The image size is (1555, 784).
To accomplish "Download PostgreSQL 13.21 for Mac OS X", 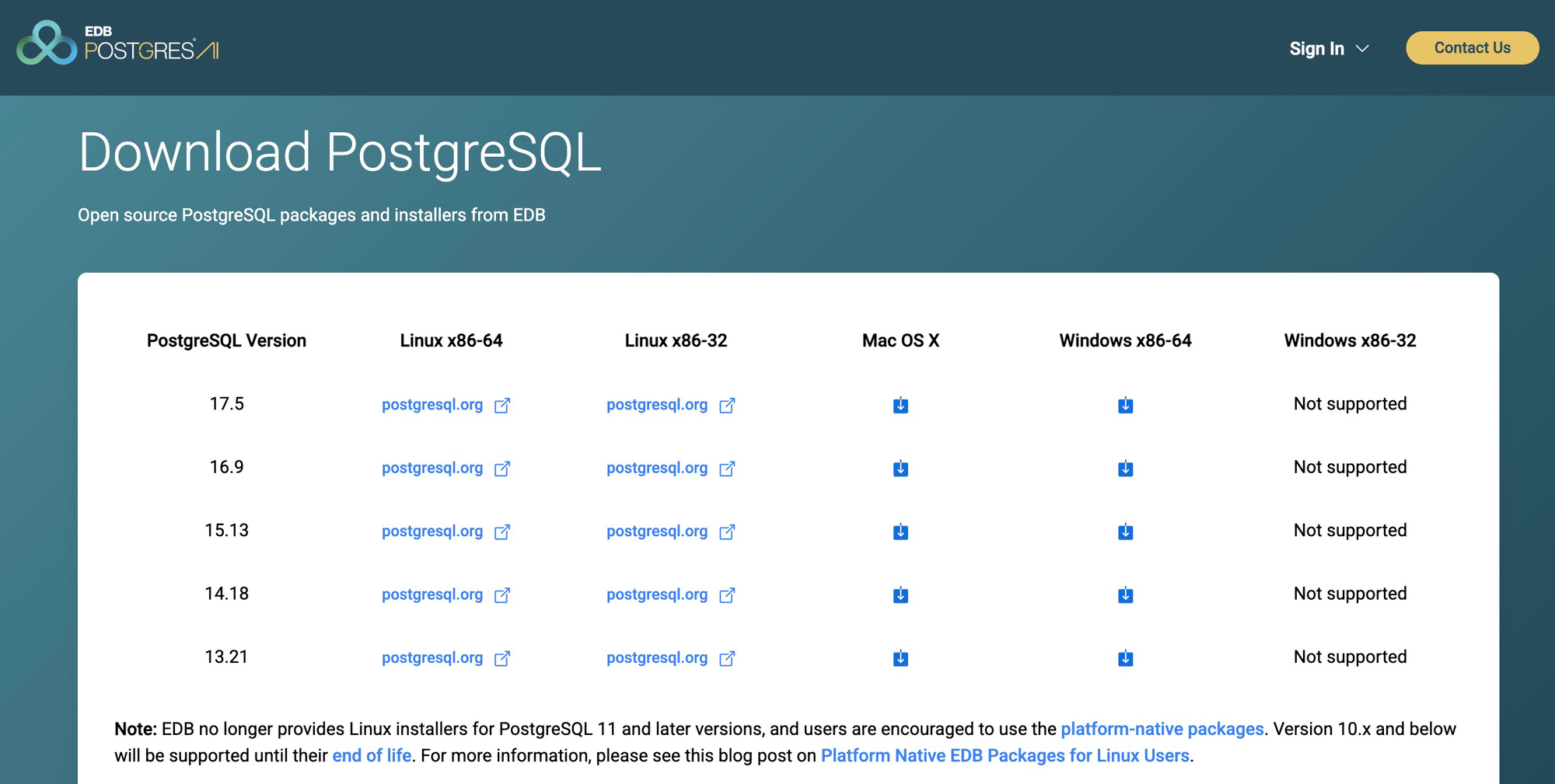I will (900, 658).
